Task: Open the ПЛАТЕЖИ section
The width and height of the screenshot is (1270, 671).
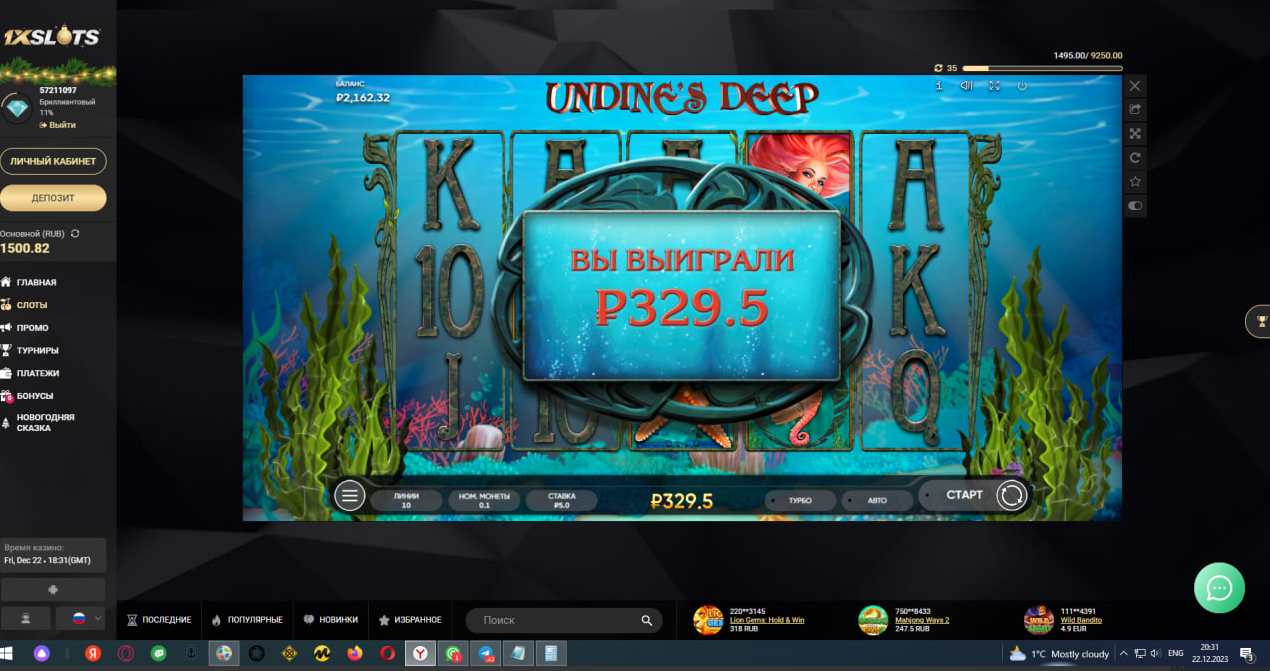Action: (x=37, y=373)
